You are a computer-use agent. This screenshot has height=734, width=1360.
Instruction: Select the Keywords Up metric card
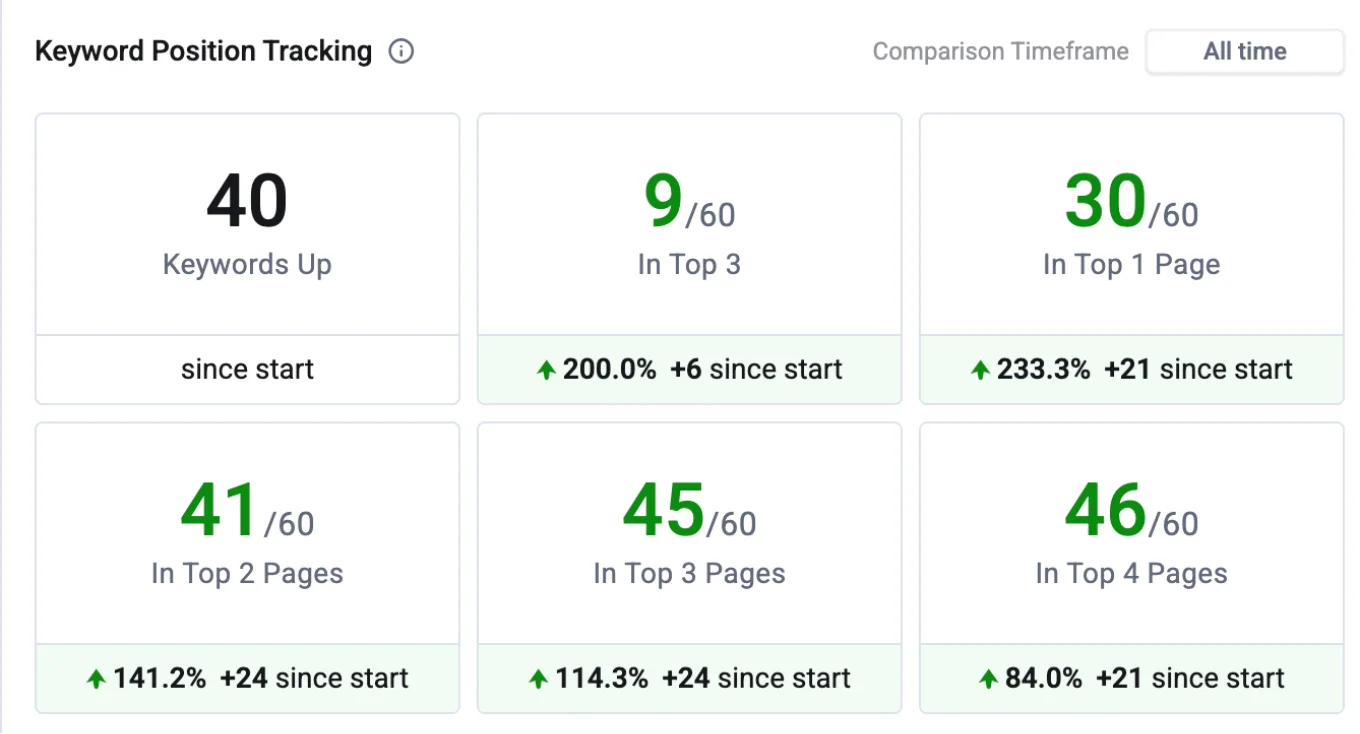point(247,224)
